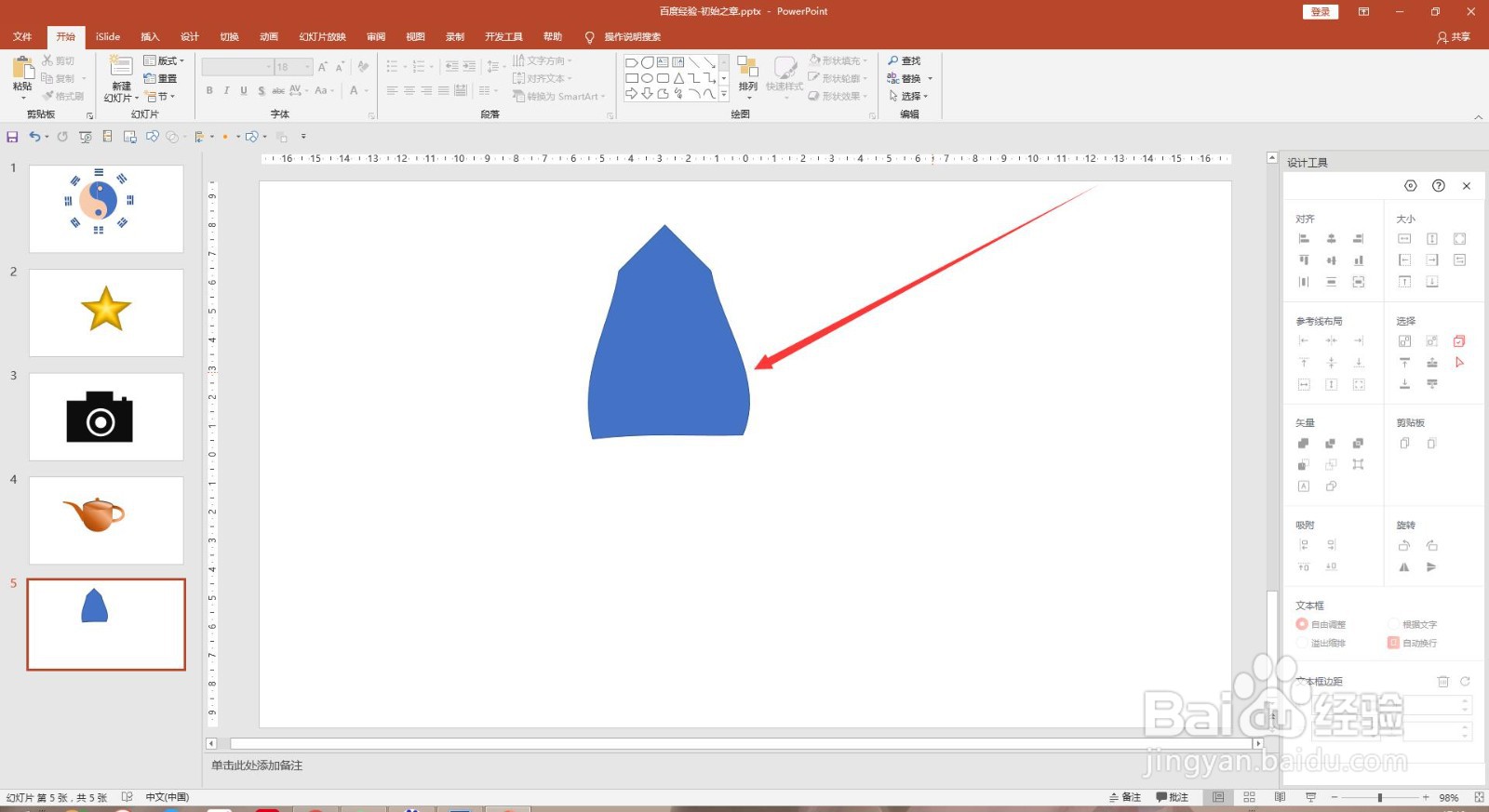Switch to slide sorter view in status bar
1489x812 pixels.
point(1249,797)
